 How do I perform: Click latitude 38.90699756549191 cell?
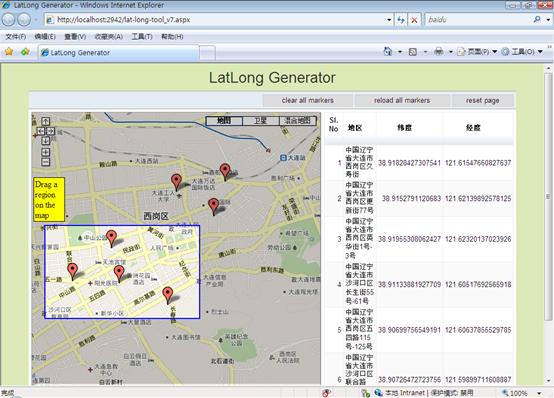coord(409,330)
